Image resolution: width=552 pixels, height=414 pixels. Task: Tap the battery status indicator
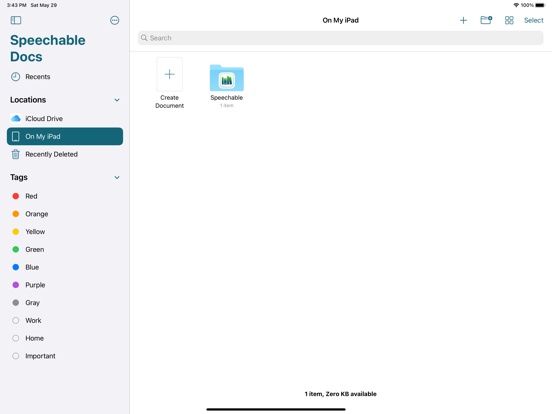[540, 5]
